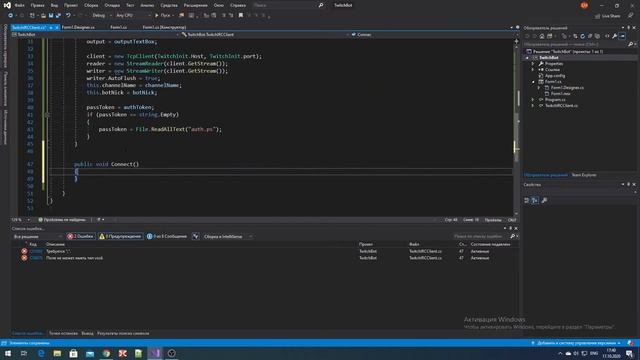640x360 pixels.
Task: Click the search magnifier in title bar
Action: point(321,5)
